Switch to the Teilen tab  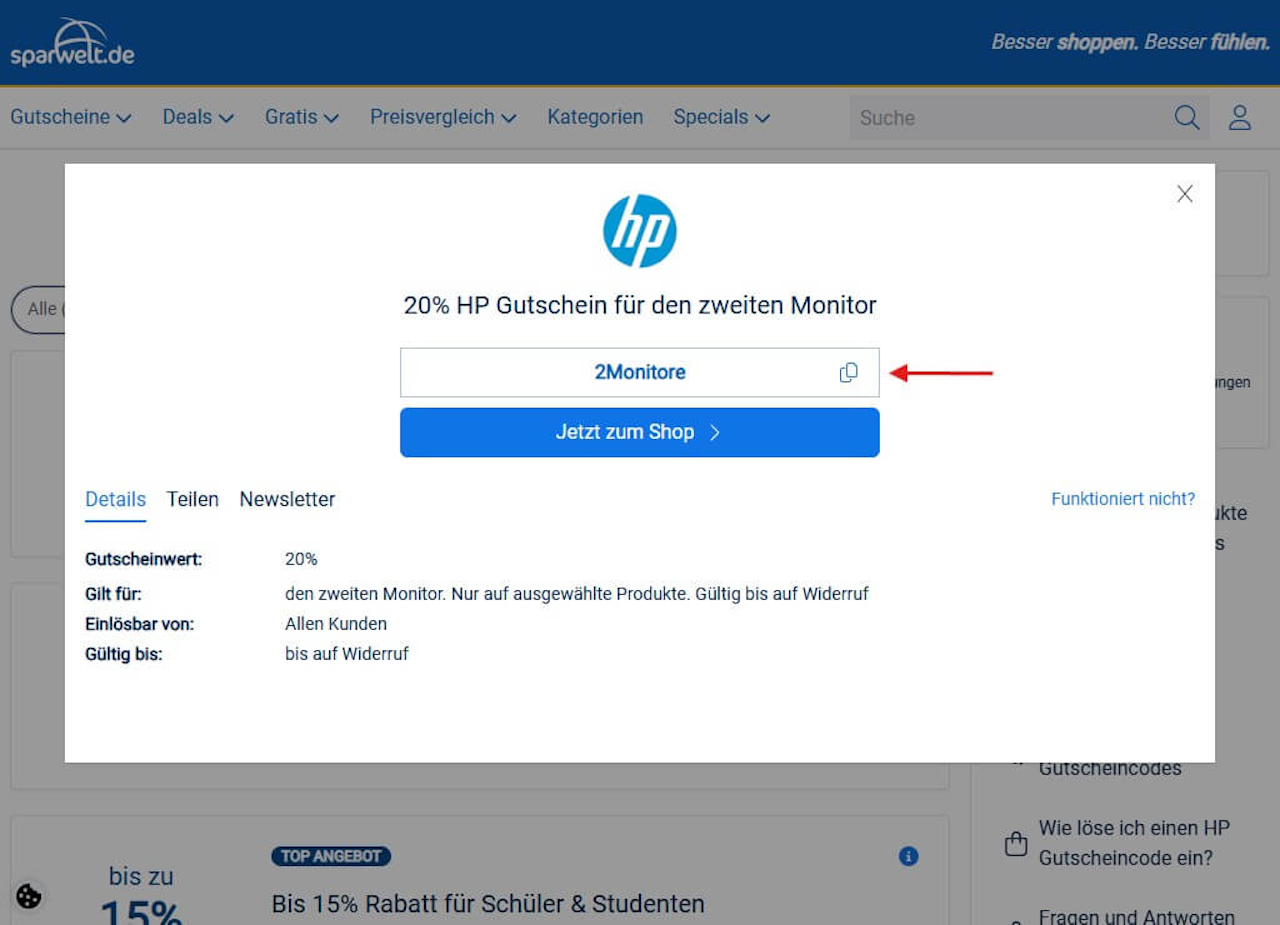point(193,499)
